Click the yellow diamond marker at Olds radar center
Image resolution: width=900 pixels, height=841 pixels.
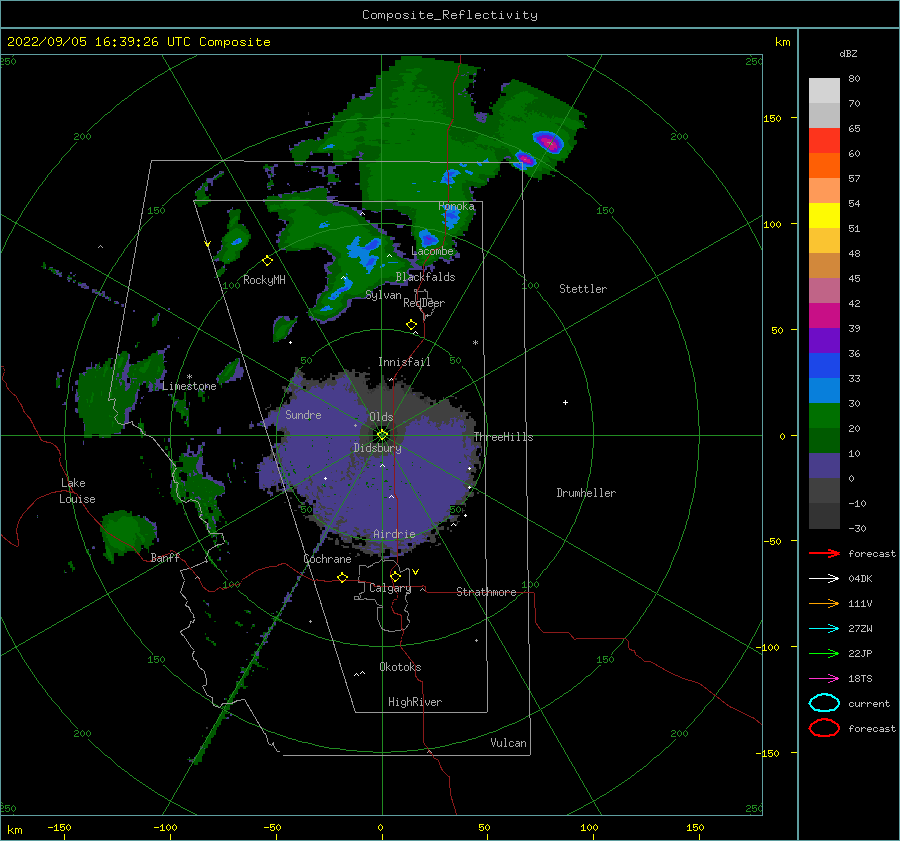click(382, 435)
